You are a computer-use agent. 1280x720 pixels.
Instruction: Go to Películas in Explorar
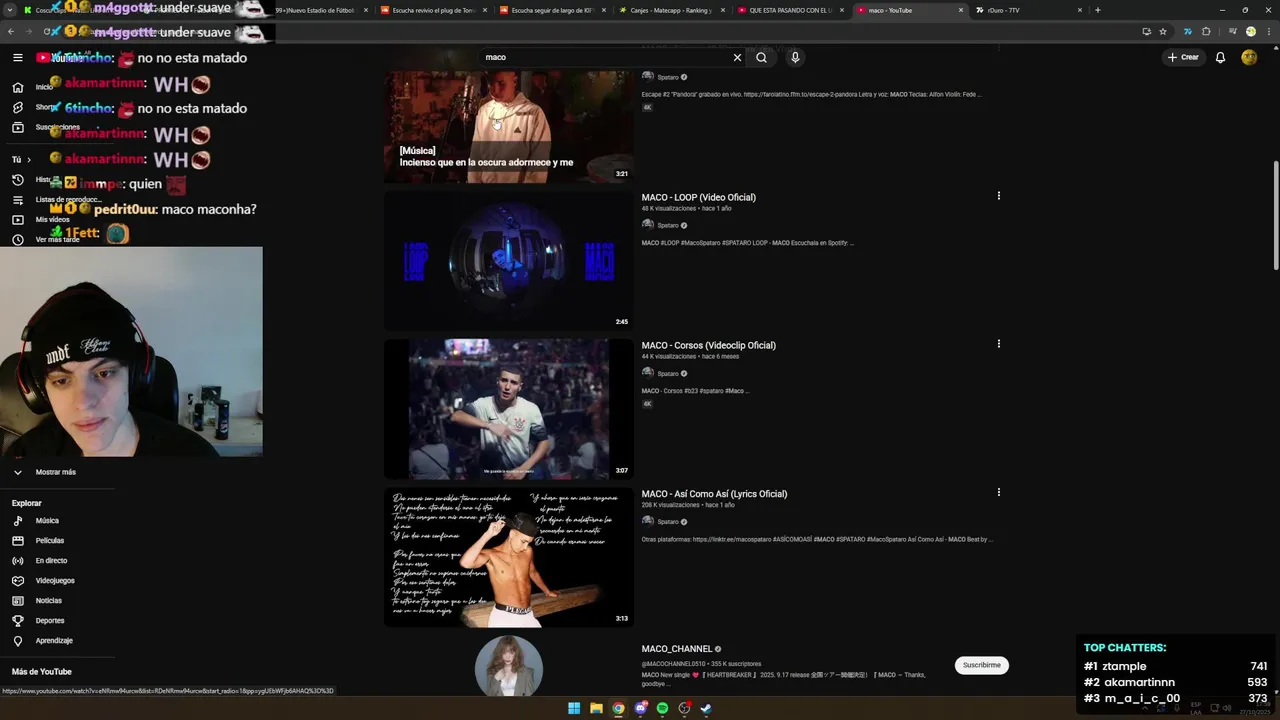click(x=49, y=540)
